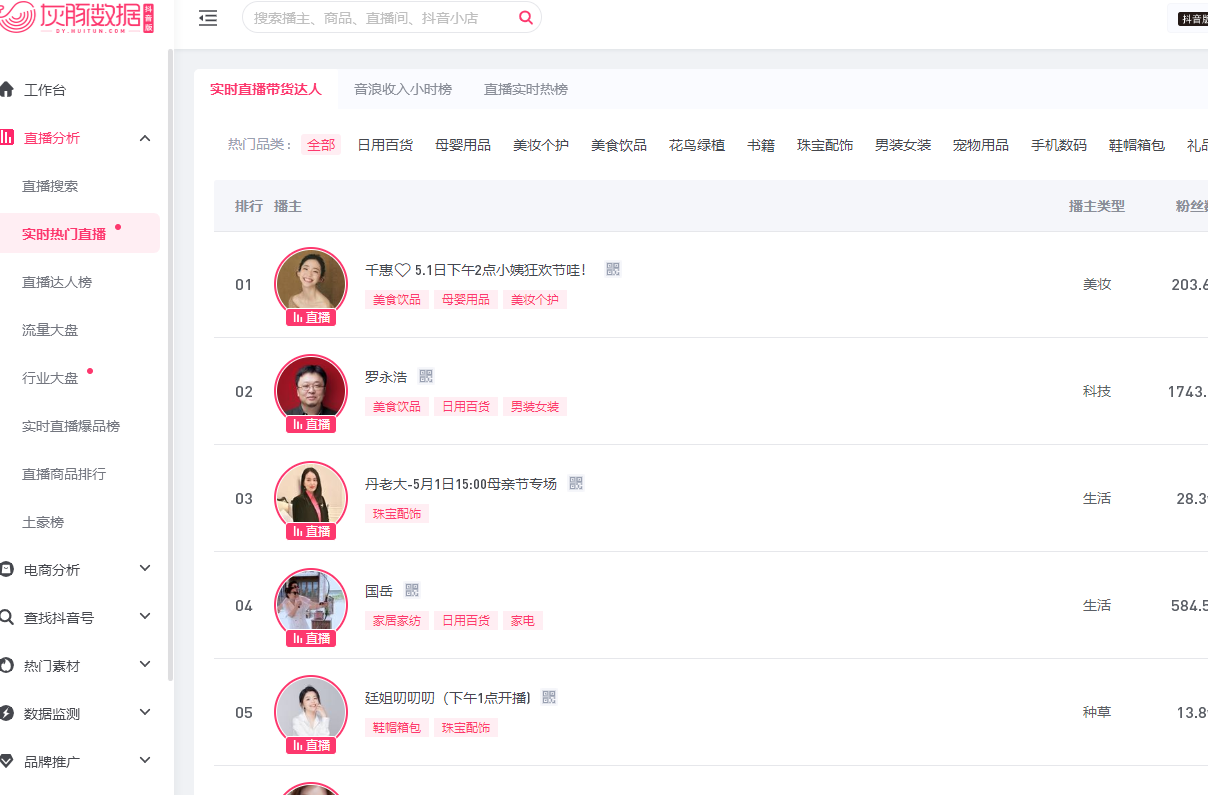This screenshot has width=1208, height=795.
Task: Click the 查找抖音号 search icon
Action: 7,618
